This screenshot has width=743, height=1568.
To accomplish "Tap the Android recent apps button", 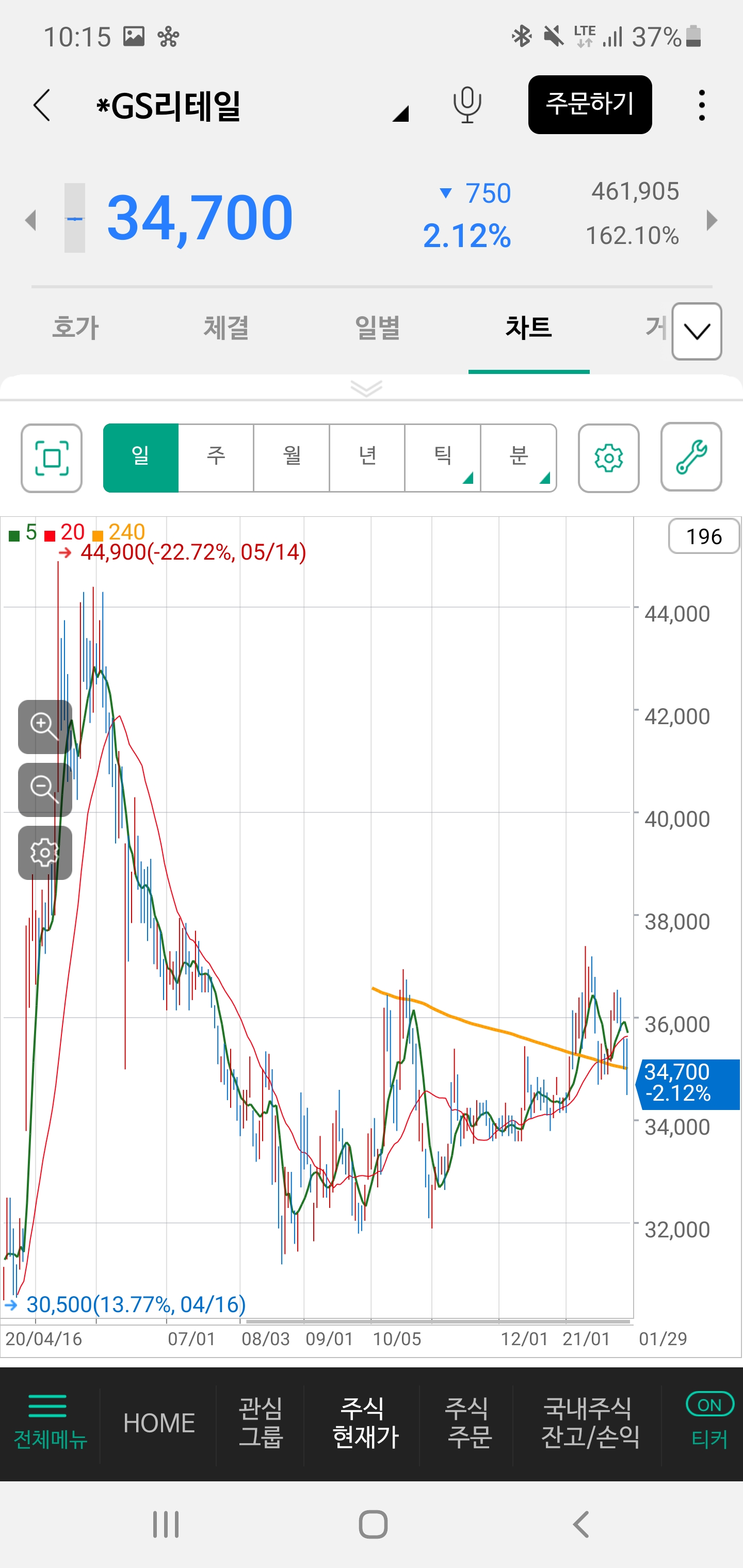I will tap(166, 1524).
